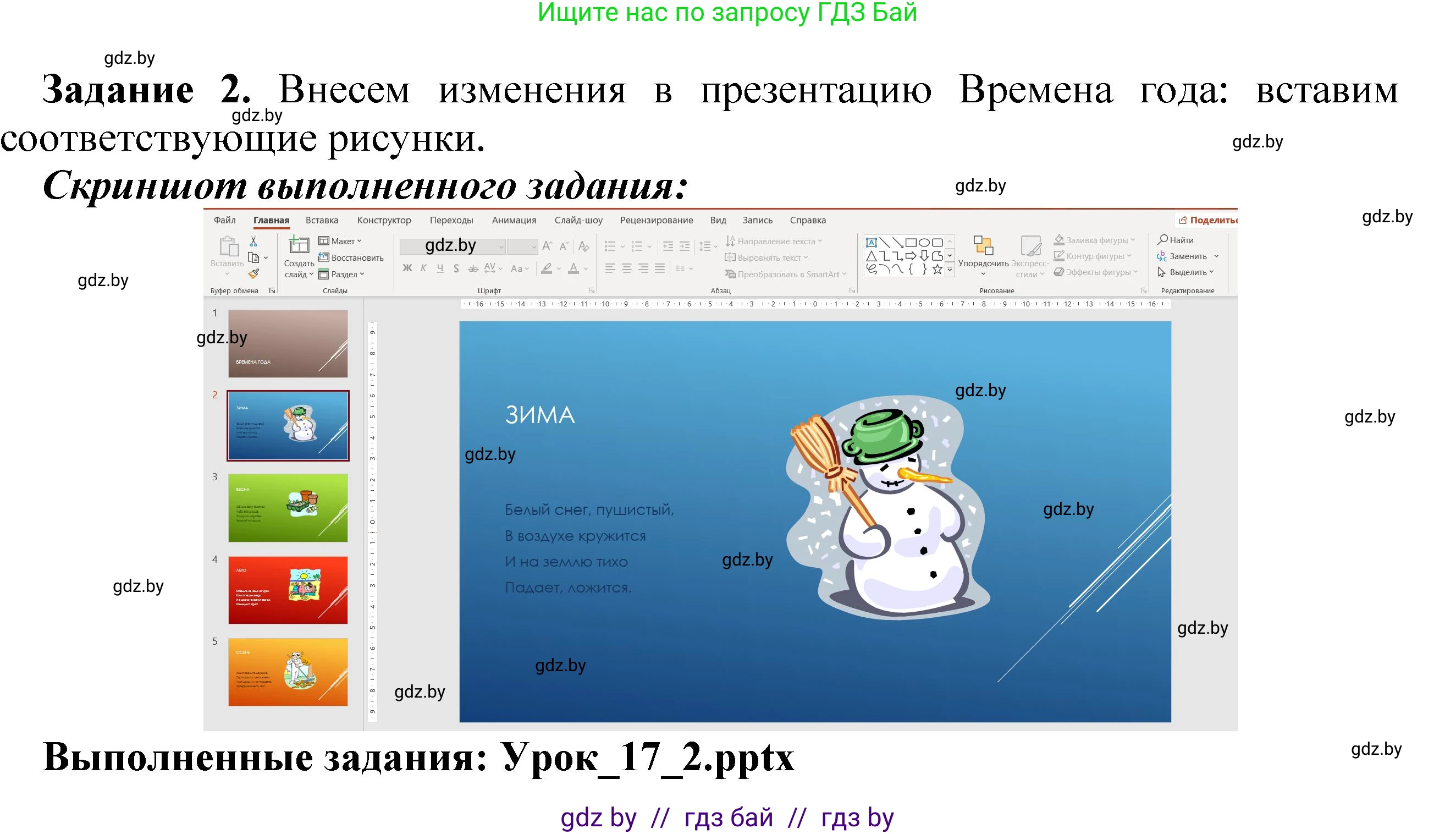Open Направление текста dropdown
Screen dimensions: 1456x834
pyautogui.click(x=774, y=241)
